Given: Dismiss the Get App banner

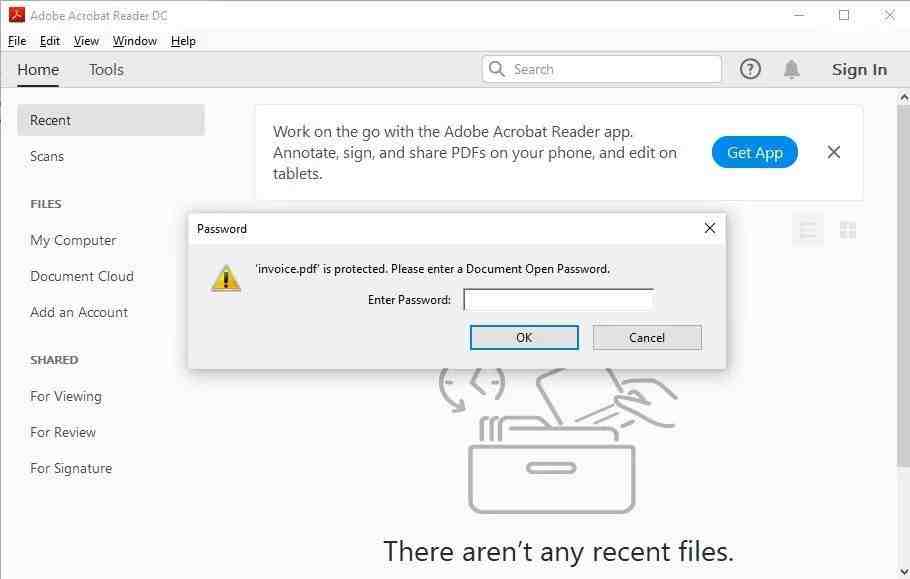Looking at the screenshot, I should 833,152.
